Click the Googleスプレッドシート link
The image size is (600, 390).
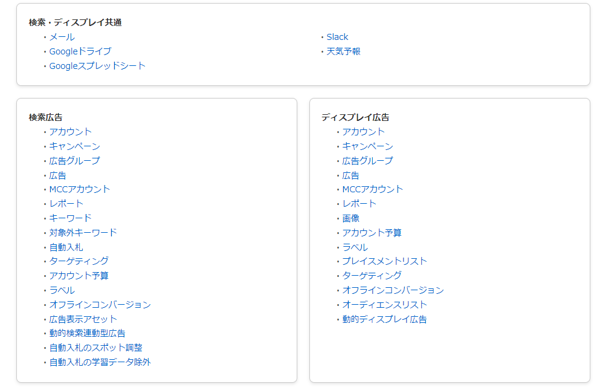[97, 66]
